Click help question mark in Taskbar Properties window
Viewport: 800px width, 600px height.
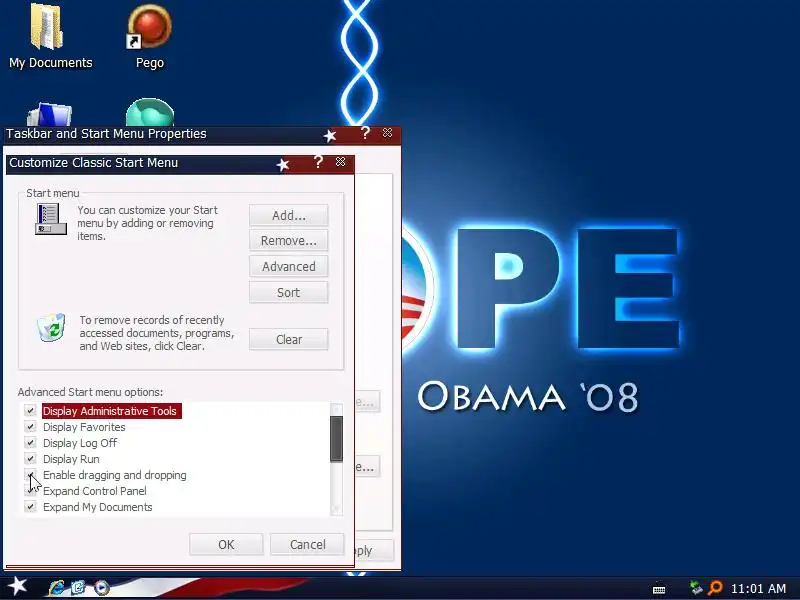(x=365, y=133)
